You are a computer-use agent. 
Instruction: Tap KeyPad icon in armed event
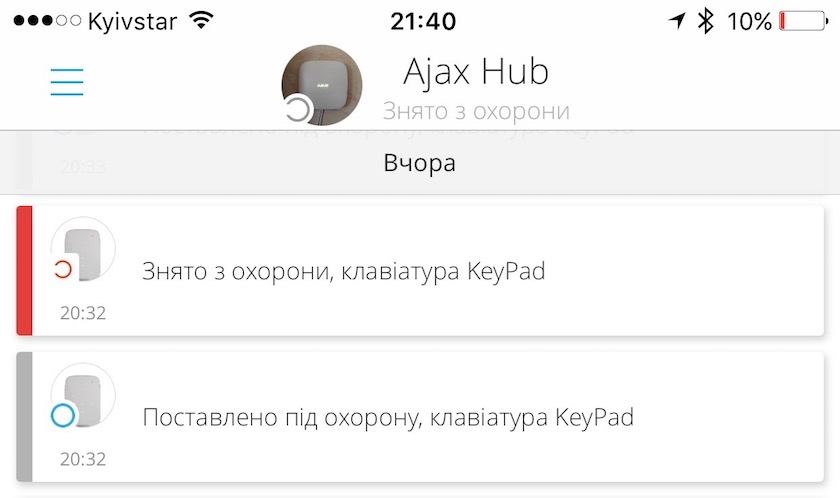[83, 395]
